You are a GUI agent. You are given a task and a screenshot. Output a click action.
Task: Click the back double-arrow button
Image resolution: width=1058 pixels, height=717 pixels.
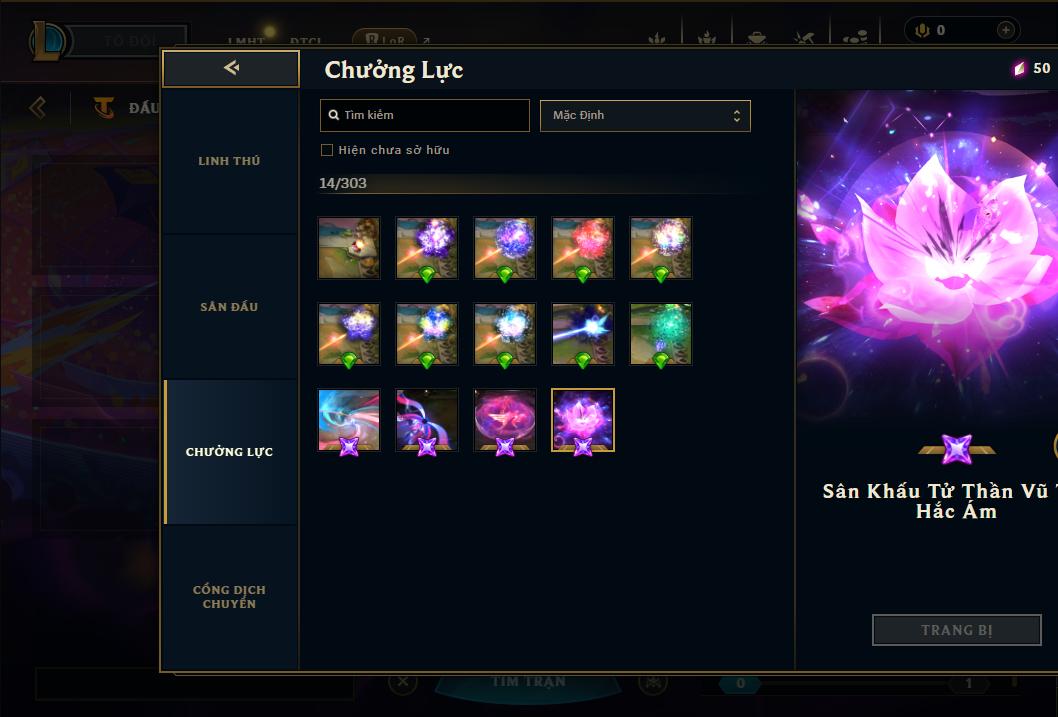[231, 68]
